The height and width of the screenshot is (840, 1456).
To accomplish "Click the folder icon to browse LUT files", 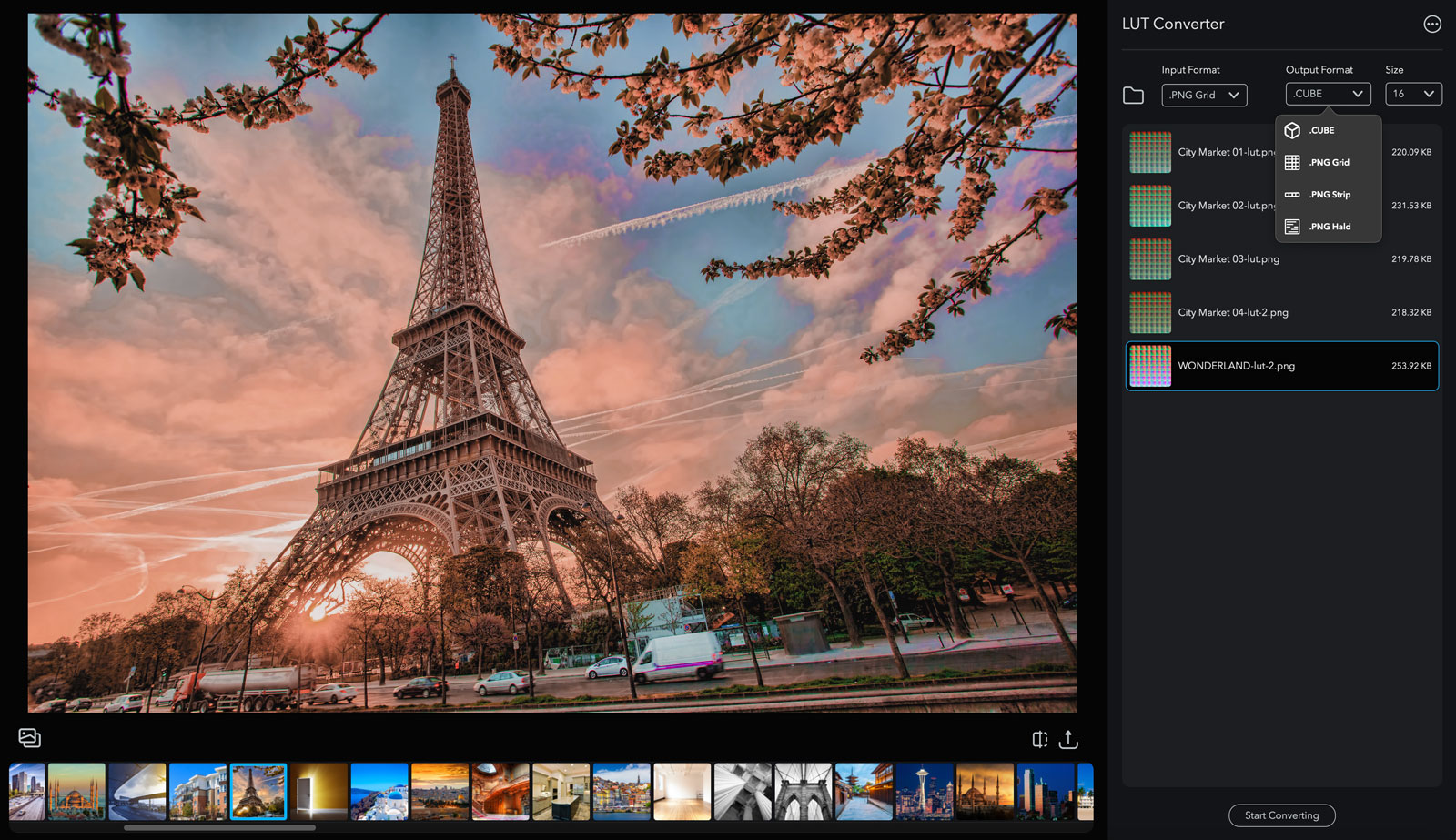I will pyautogui.click(x=1133, y=96).
